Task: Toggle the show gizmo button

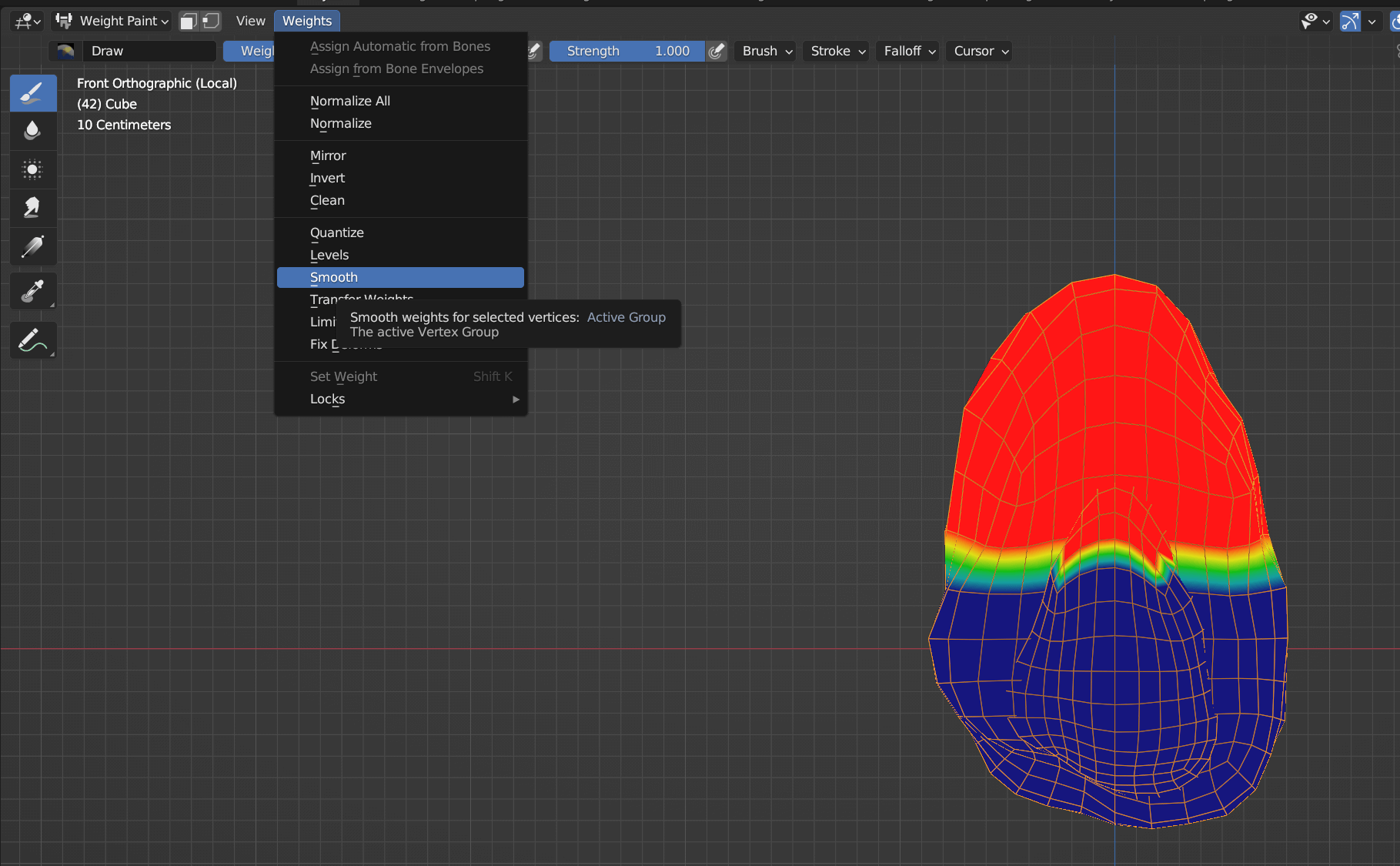Action: point(1350,21)
